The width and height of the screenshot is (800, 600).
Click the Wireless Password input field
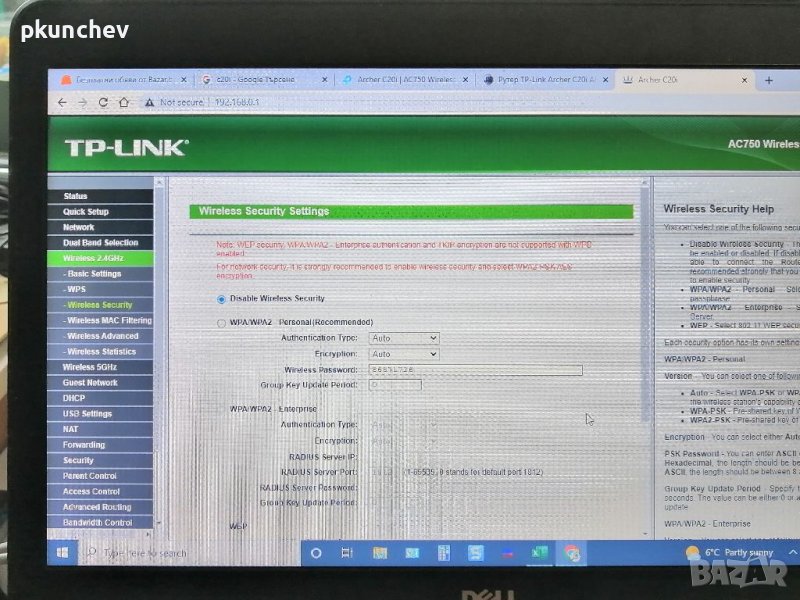point(475,370)
